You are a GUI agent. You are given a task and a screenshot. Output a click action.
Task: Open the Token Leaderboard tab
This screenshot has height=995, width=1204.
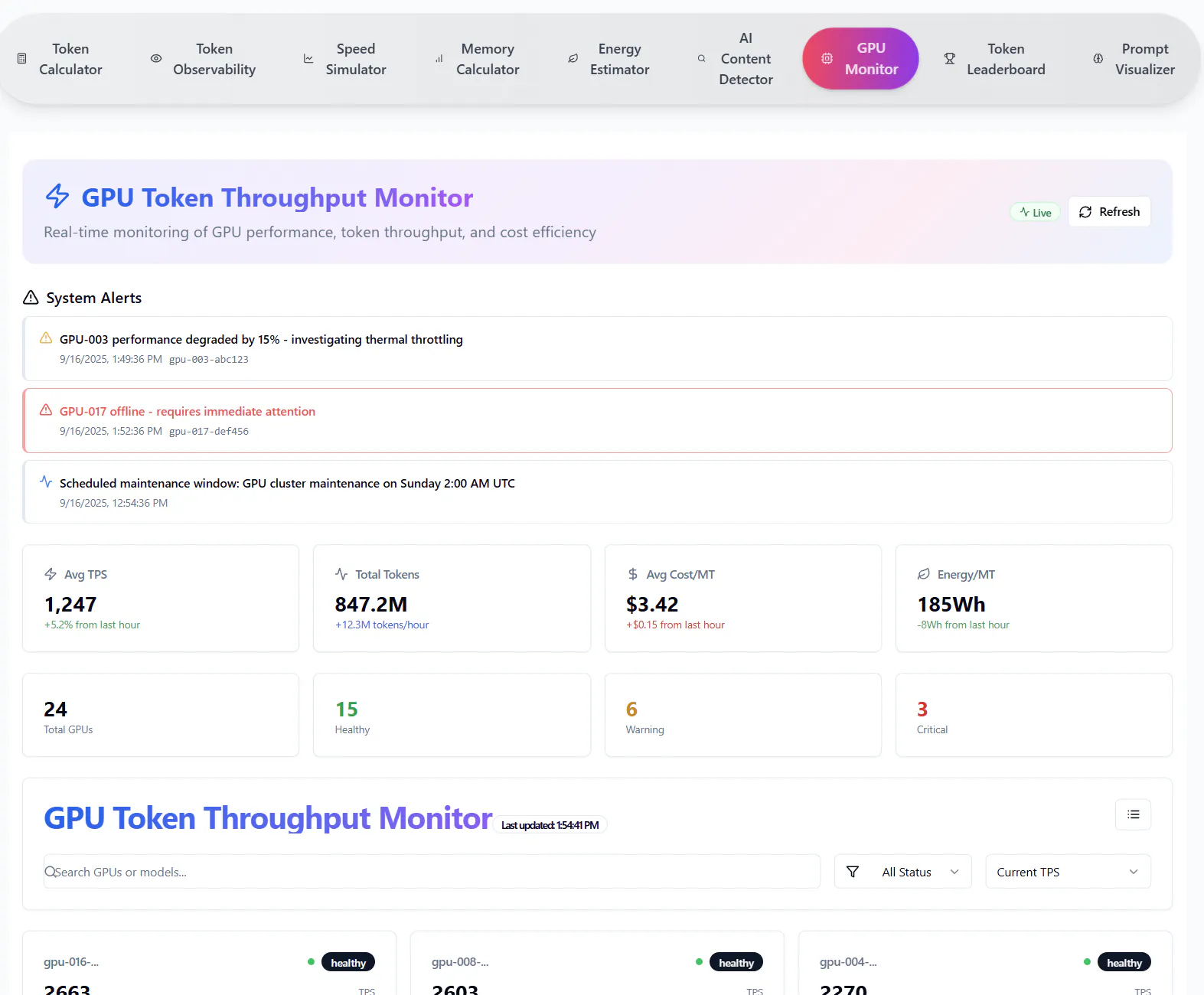click(995, 59)
